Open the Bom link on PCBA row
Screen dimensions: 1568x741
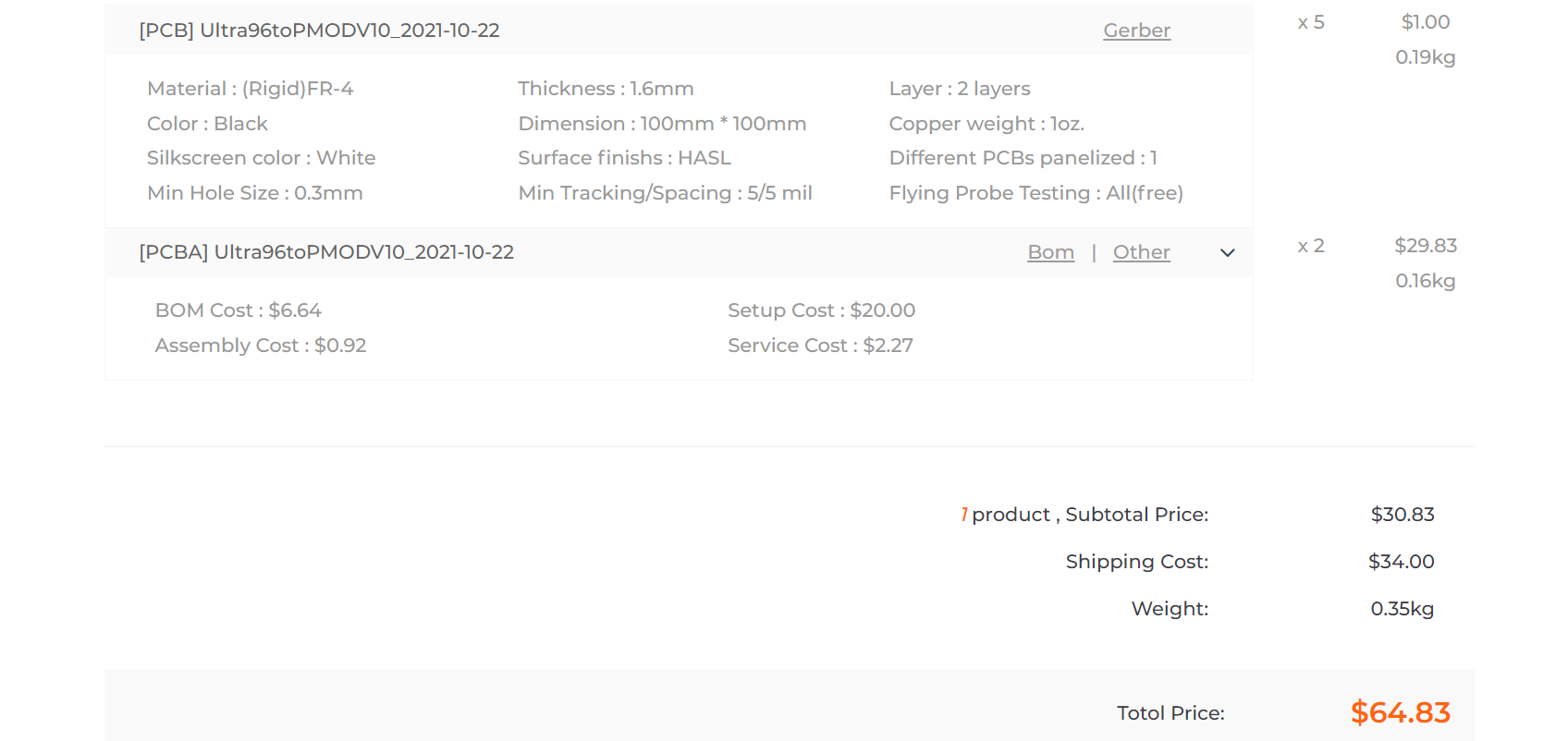1050,252
